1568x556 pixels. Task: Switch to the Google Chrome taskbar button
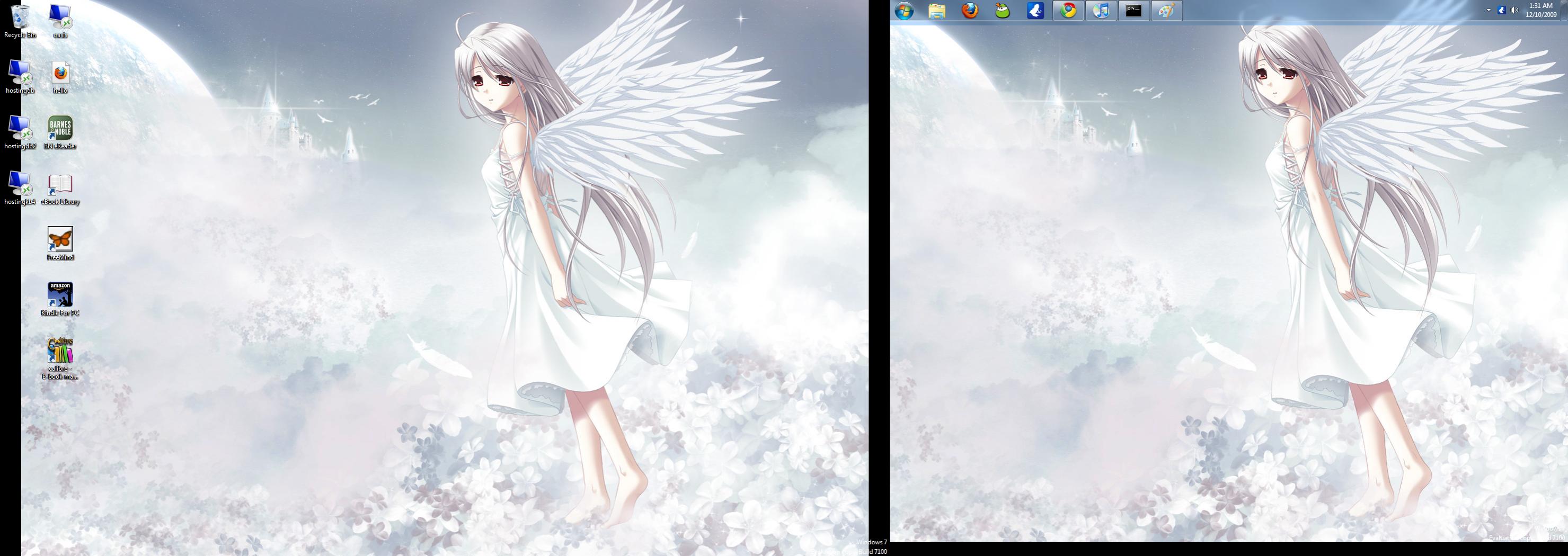[1069, 11]
